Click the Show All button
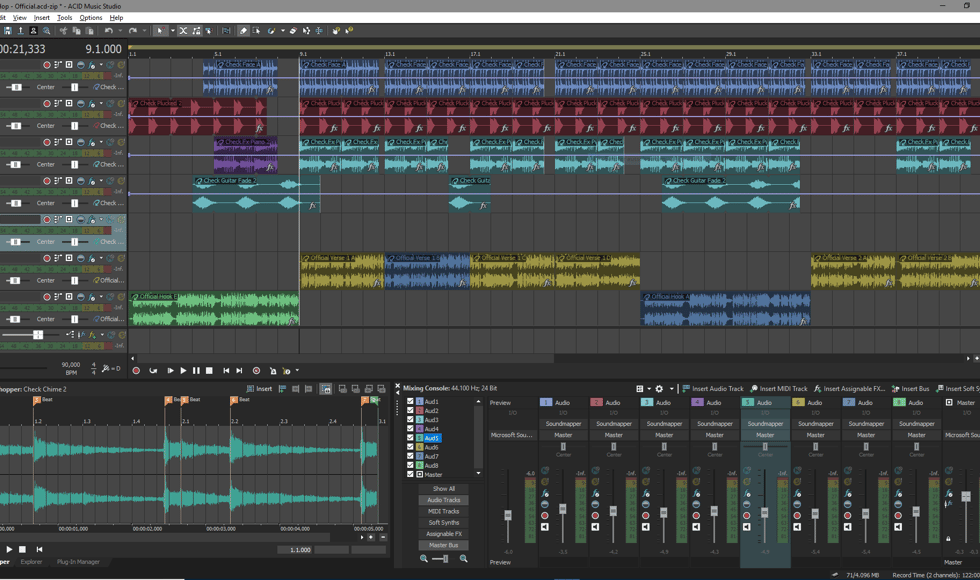This screenshot has width=980, height=580. point(444,489)
